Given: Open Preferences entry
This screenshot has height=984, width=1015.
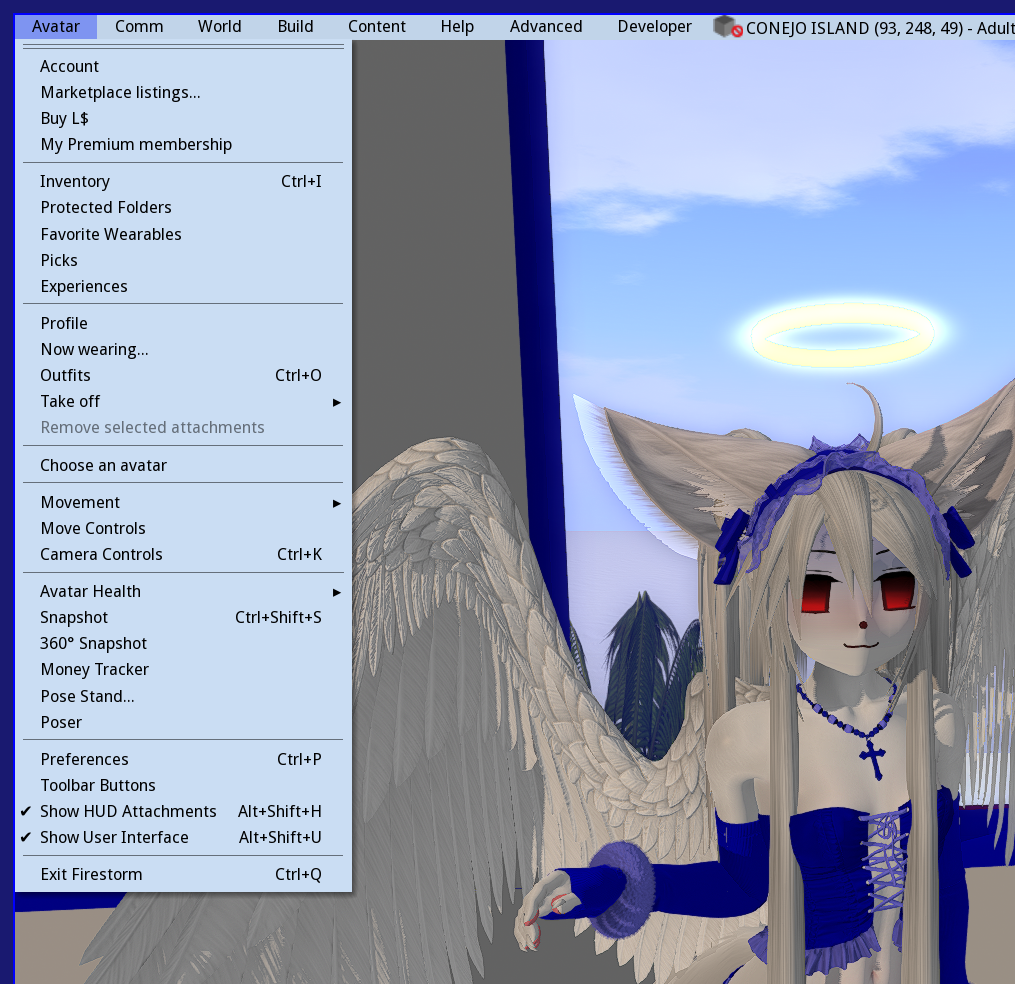Looking at the screenshot, I should click(x=183, y=759).
